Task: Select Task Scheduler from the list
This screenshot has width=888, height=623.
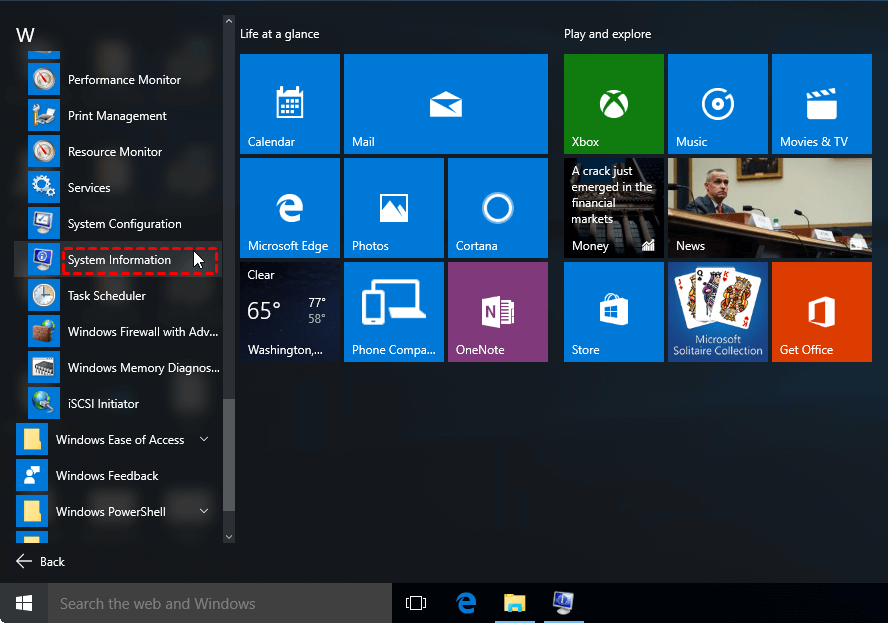Action: (106, 296)
